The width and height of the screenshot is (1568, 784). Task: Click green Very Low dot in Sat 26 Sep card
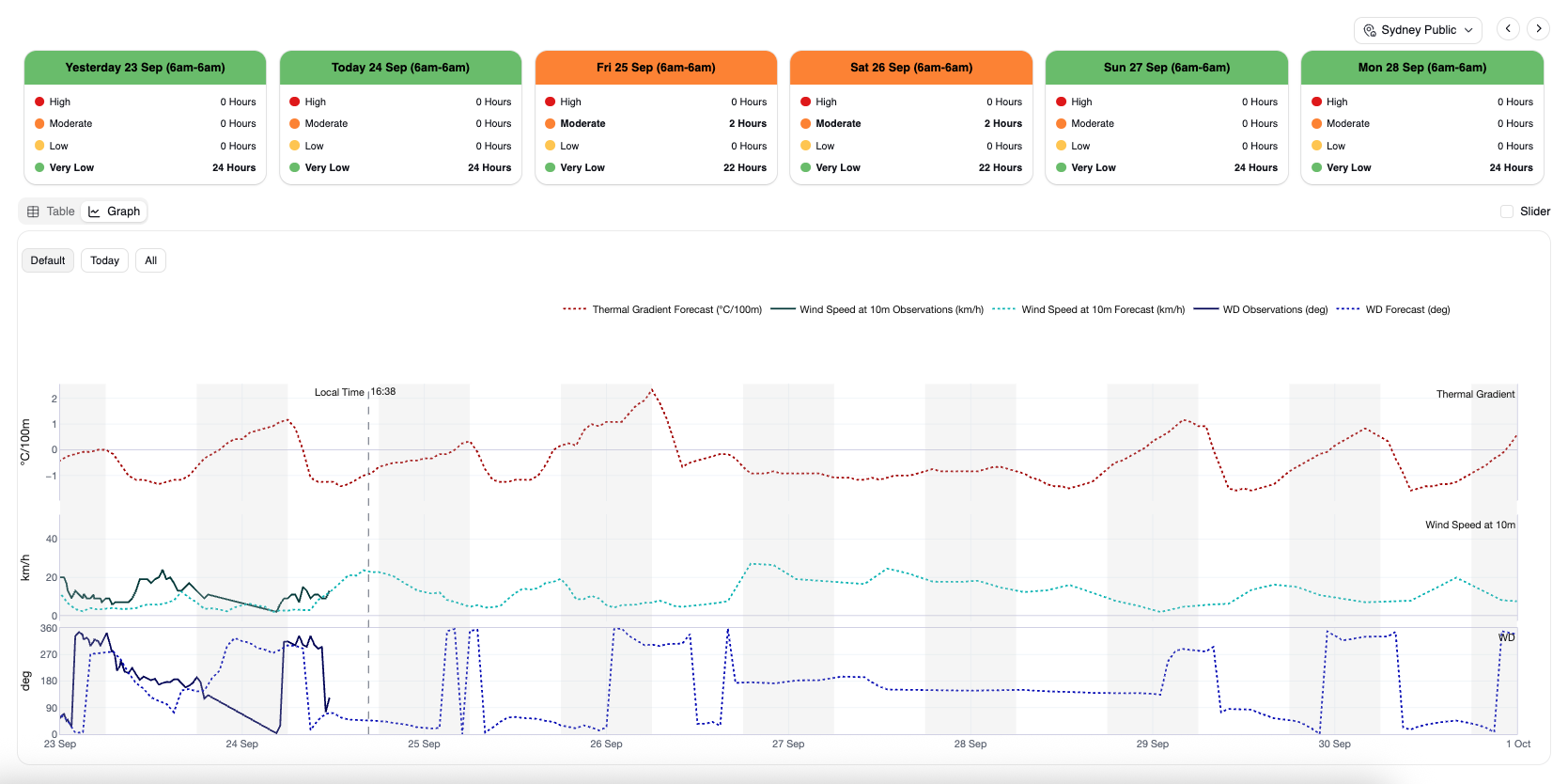coord(806,167)
